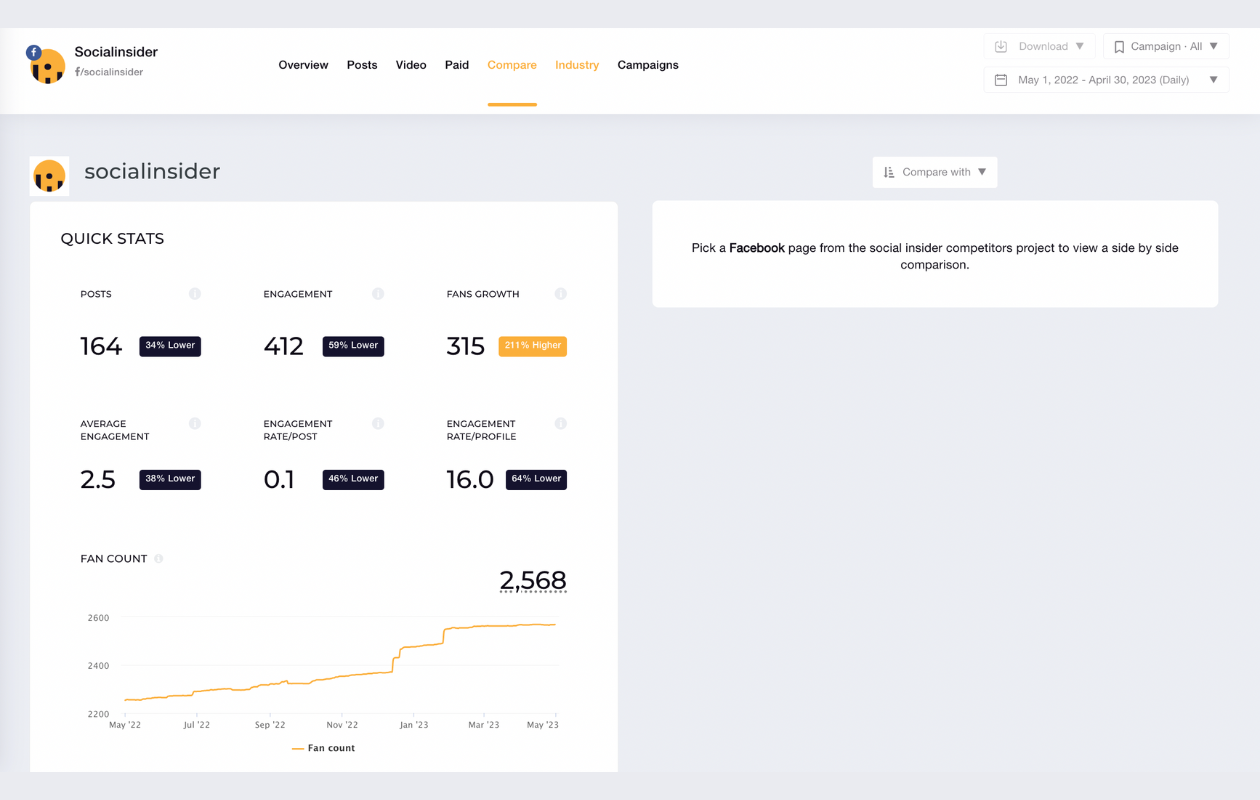Open the Overview tab
The width and height of the screenshot is (1260, 800).
(303, 65)
